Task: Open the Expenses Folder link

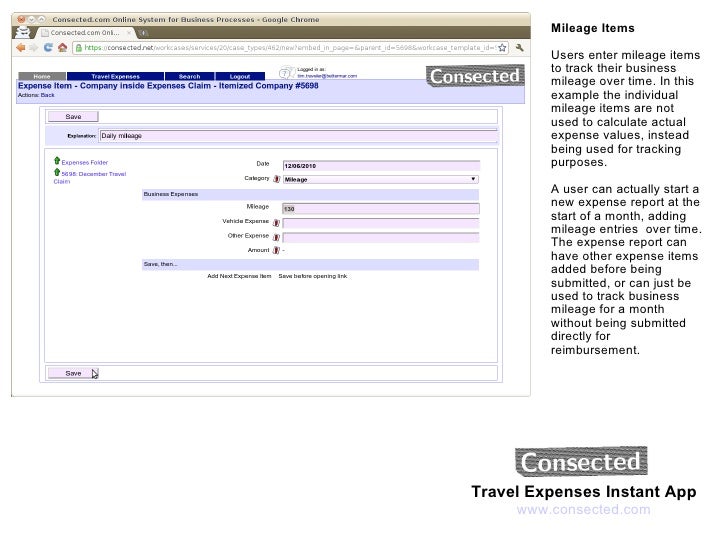Action: pyautogui.click(x=84, y=162)
